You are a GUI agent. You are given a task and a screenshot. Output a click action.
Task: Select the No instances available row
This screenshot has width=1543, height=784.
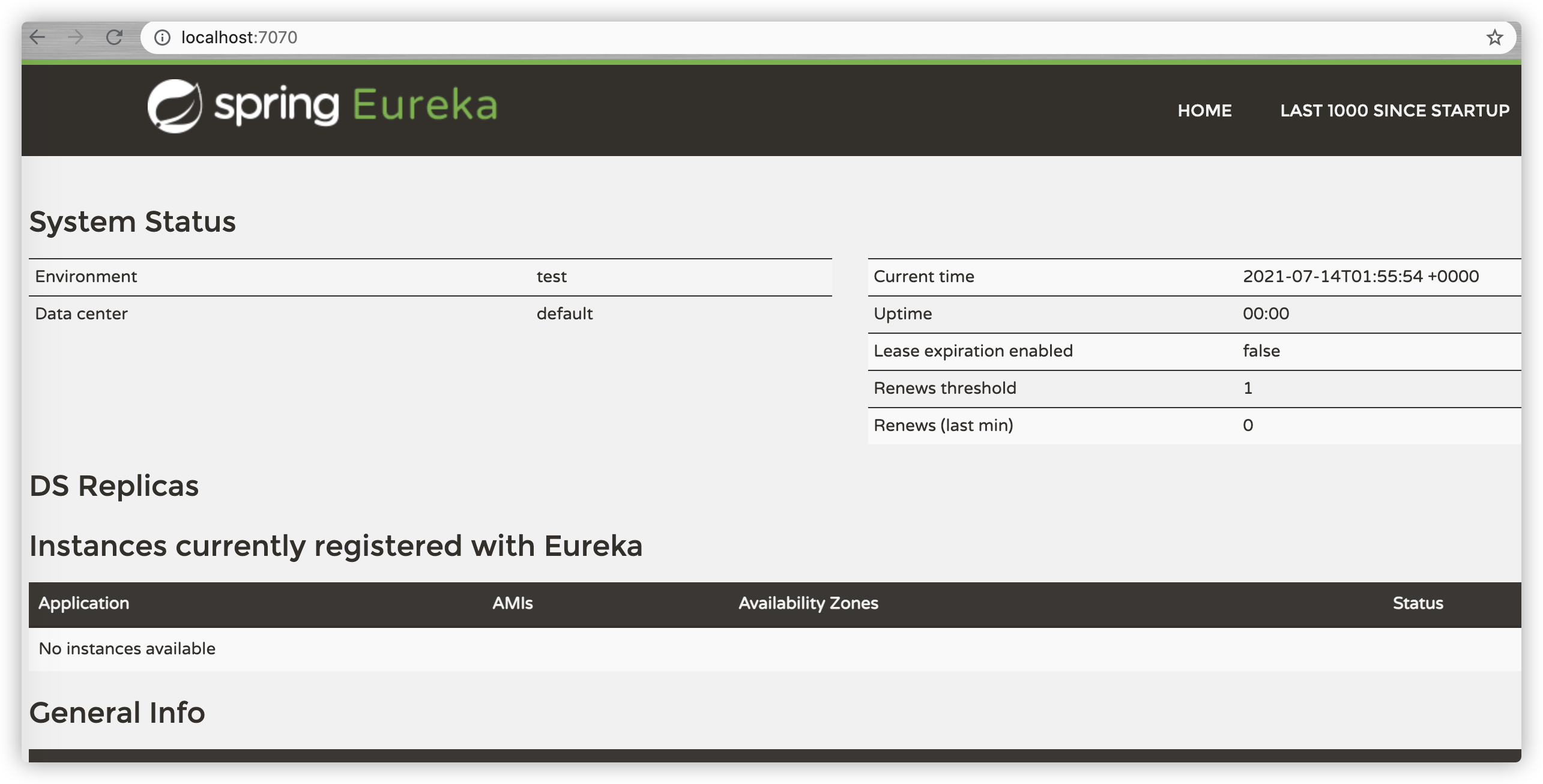pos(127,649)
